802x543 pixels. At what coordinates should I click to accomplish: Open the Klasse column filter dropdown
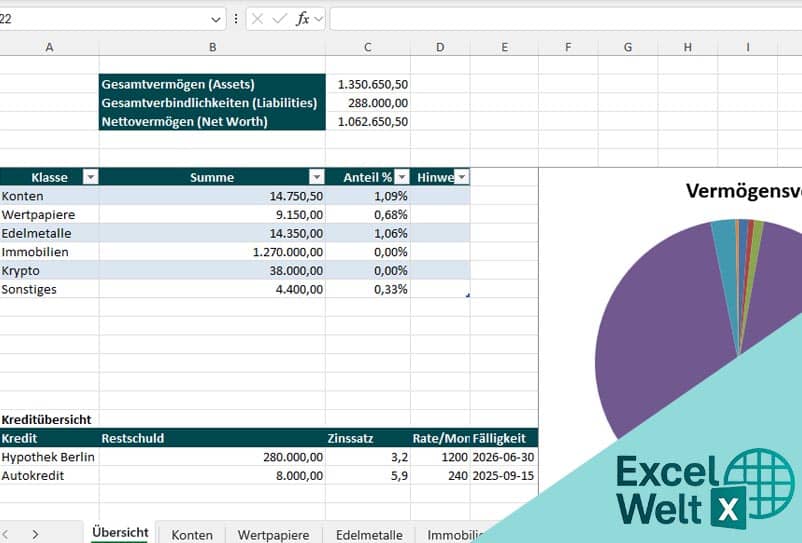coord(90,177)
